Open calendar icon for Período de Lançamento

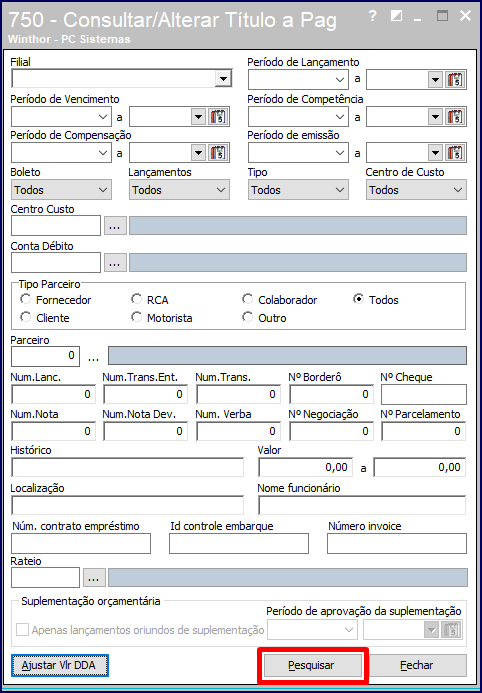point(455,80)
